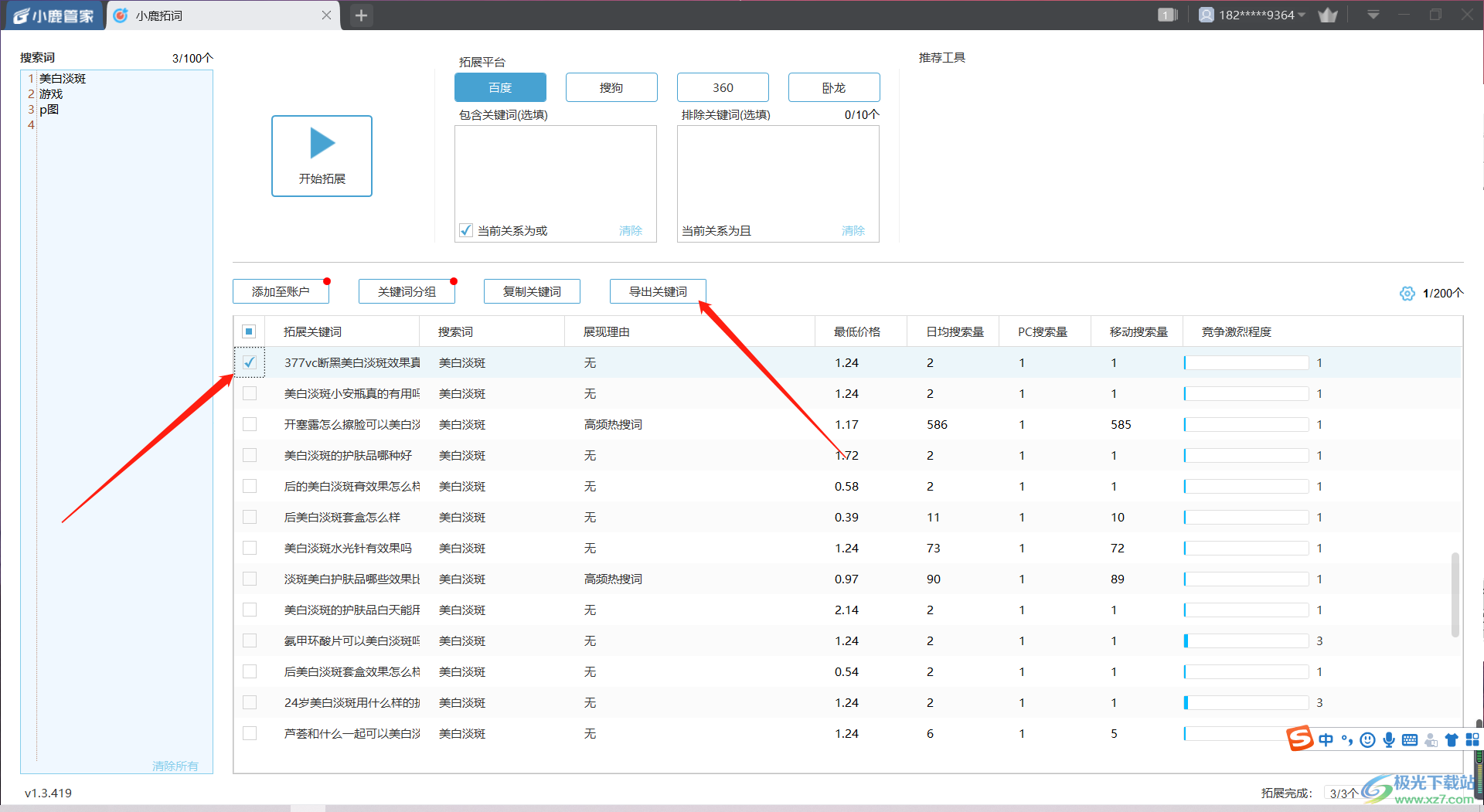
Task: Click keyword 芦荟和什么一起可以美白淡斑
Action: [x=352, y=733]
